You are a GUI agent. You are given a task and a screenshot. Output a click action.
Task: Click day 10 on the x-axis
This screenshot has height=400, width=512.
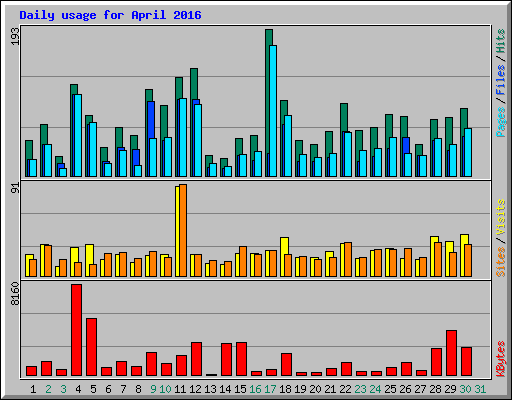point(165,389)
